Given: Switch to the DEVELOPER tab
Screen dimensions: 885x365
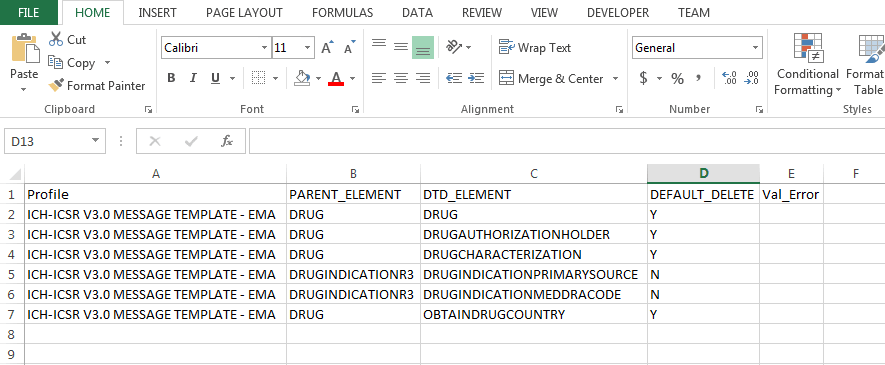Looking at the screenshot, I should (618, 12).
